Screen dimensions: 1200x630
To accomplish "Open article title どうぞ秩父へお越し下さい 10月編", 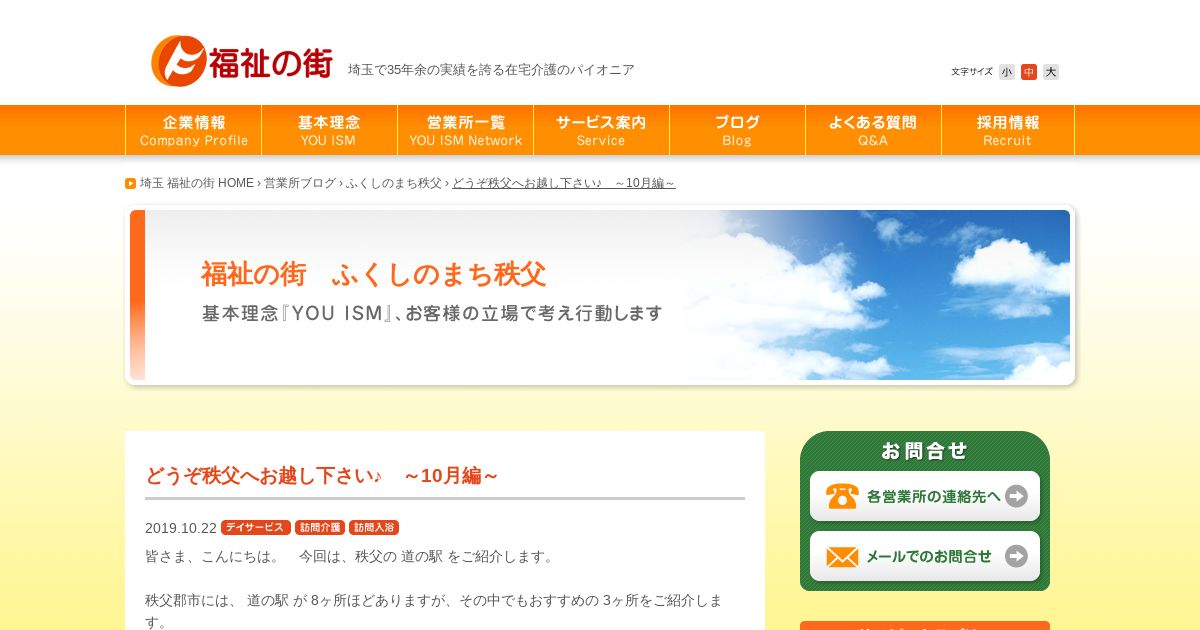I will point(322,476).
